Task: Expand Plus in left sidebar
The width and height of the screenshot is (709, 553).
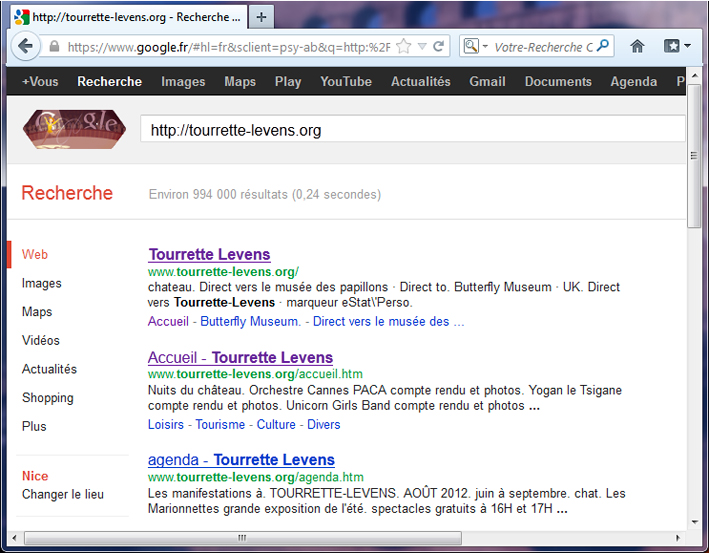Action: coord(34,426)
